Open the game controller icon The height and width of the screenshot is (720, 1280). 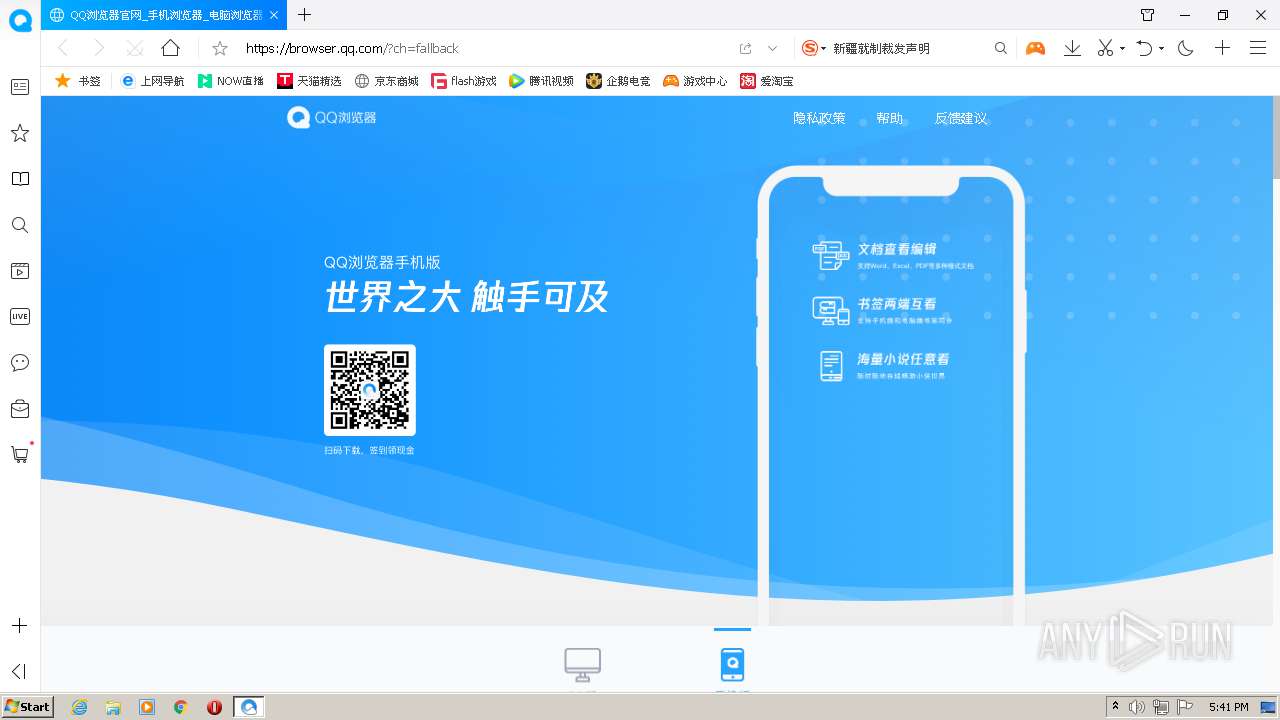(x=1035, y=48)
